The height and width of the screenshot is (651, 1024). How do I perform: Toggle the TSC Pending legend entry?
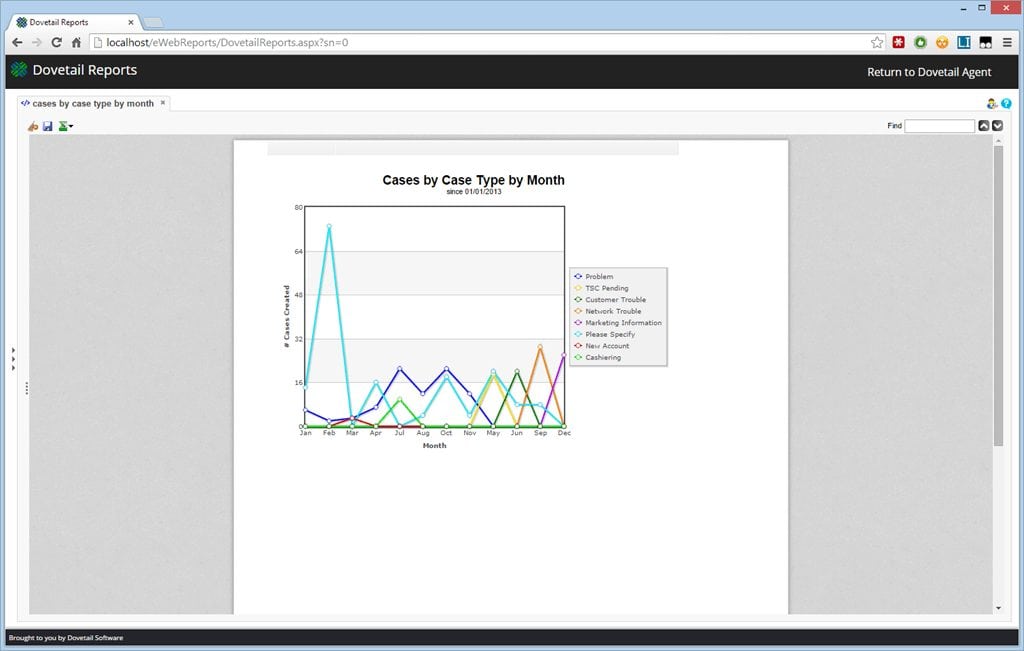coord(603,288)
